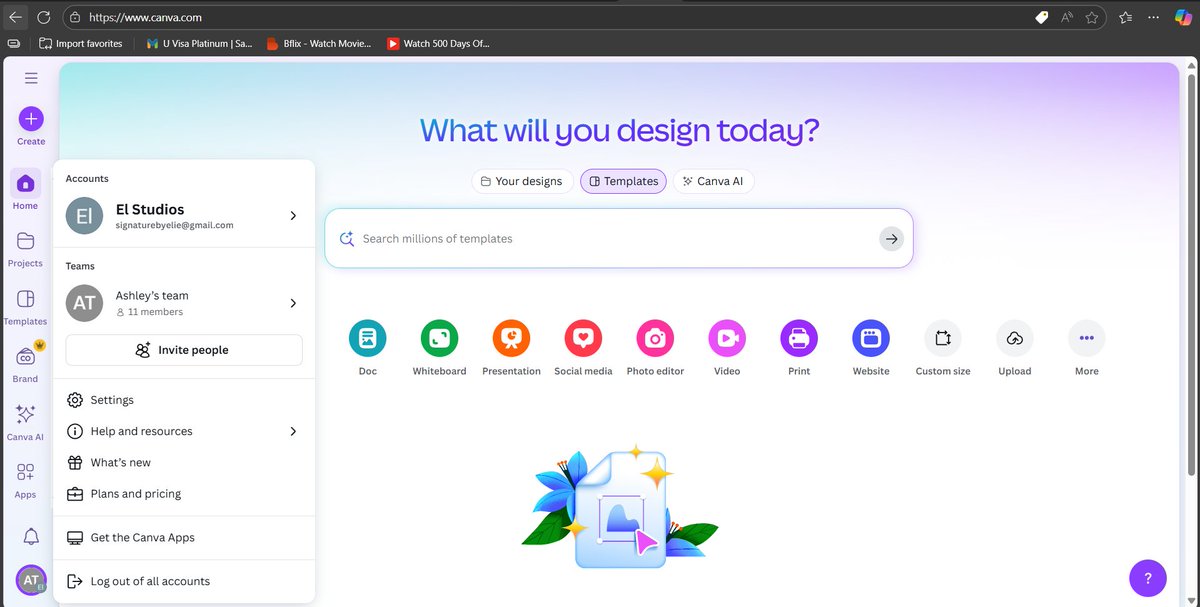Open Settings from account menu
Viewport: 1200px width, 607px height.
pos(184,400)
